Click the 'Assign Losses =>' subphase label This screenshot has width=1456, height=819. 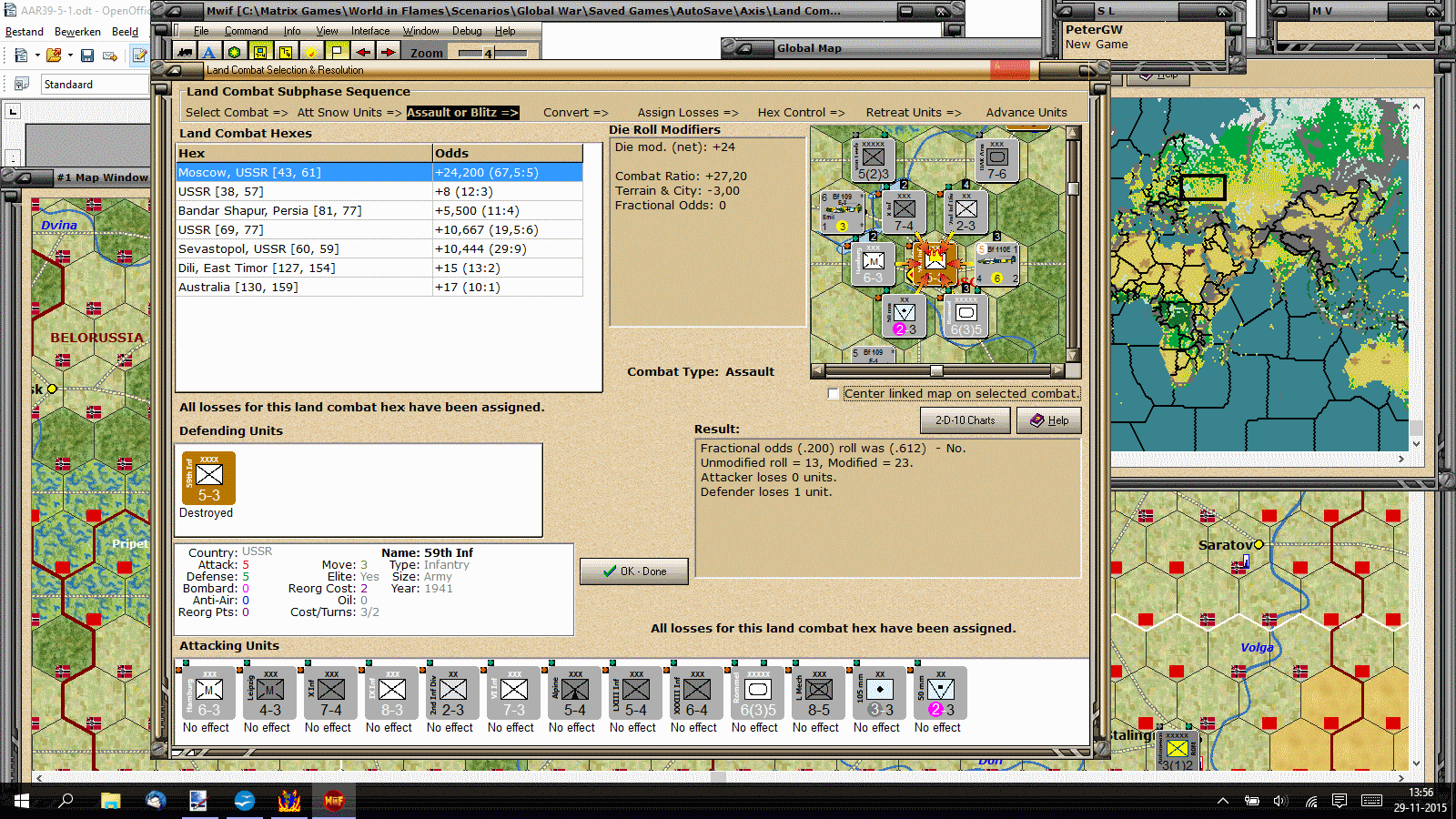688,113
